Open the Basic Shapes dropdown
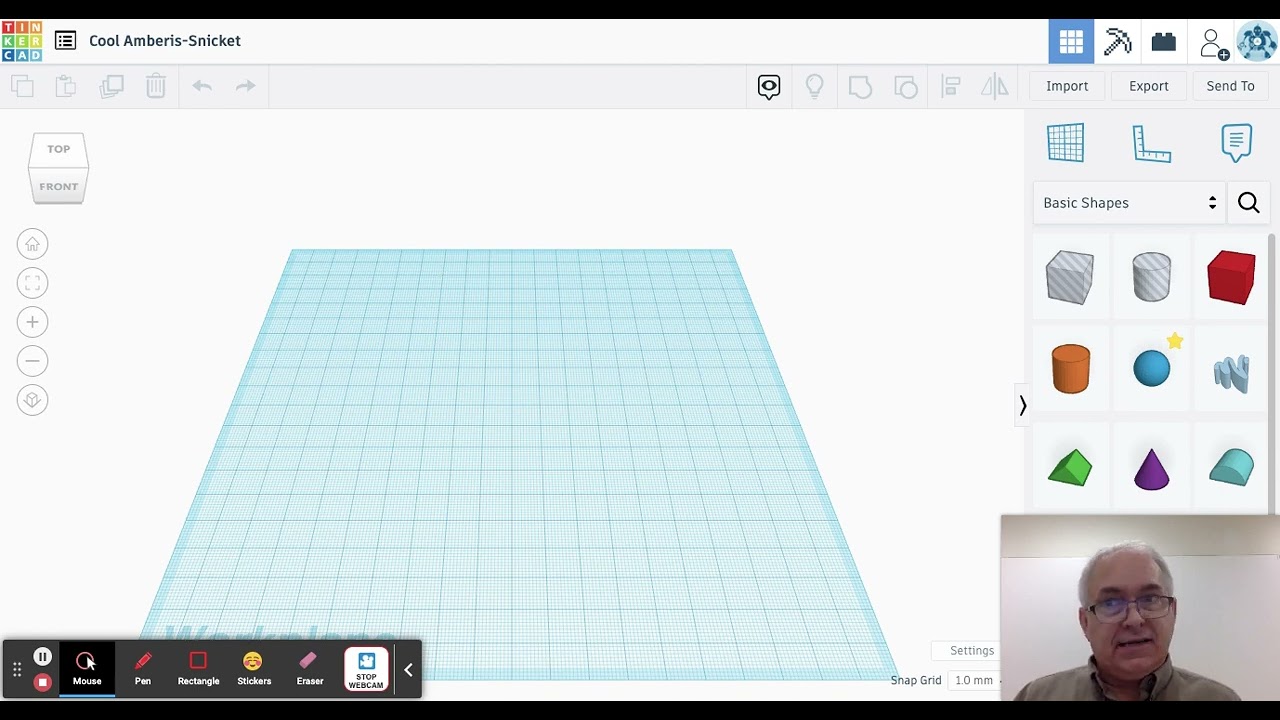Viewport: 1280px width, 720px height. click(1129, 203)
